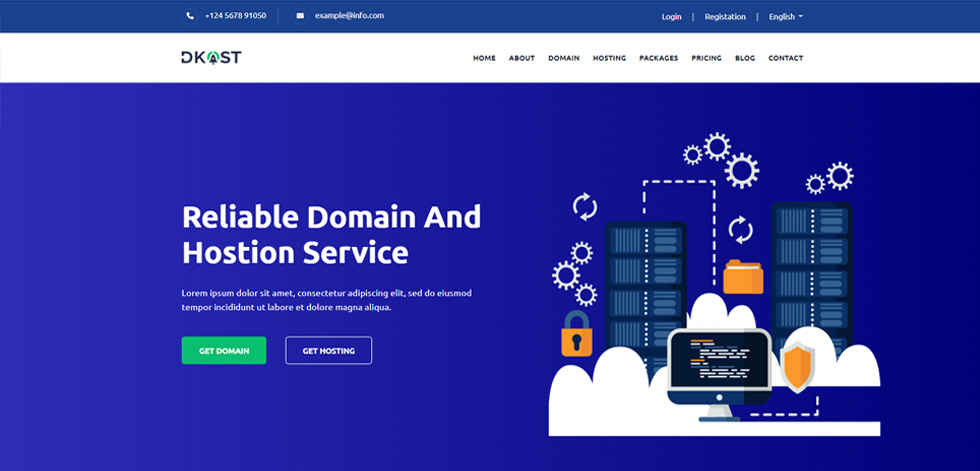
Task: Open the CONTACT menu item
Action: tap(786, 58)
